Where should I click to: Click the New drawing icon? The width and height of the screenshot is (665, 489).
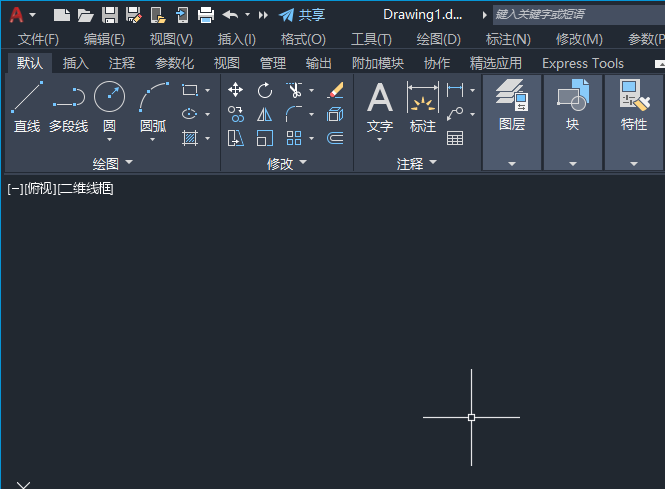(x=62, y=15)
